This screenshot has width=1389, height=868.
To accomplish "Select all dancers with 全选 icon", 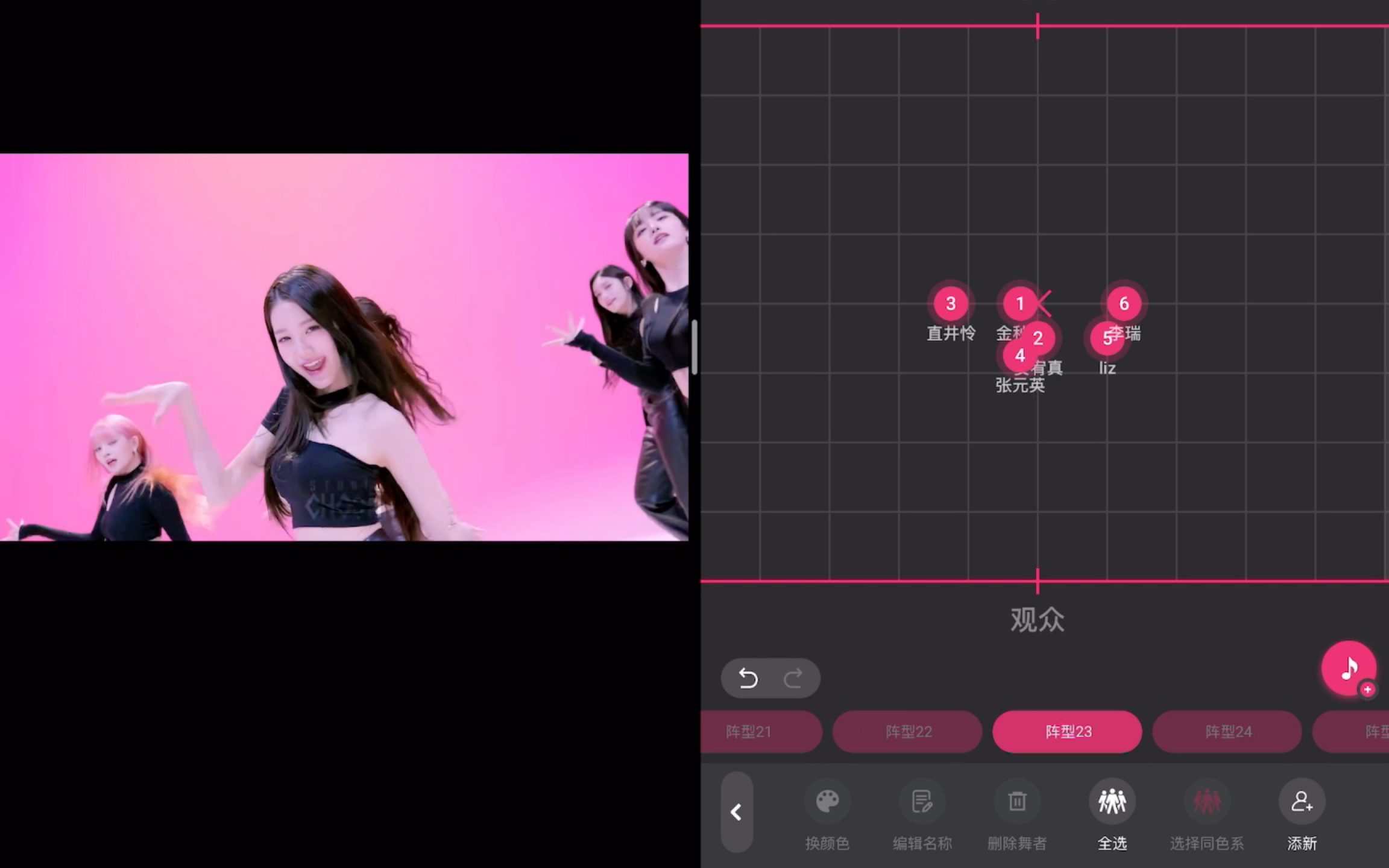I will [1112, 802].
